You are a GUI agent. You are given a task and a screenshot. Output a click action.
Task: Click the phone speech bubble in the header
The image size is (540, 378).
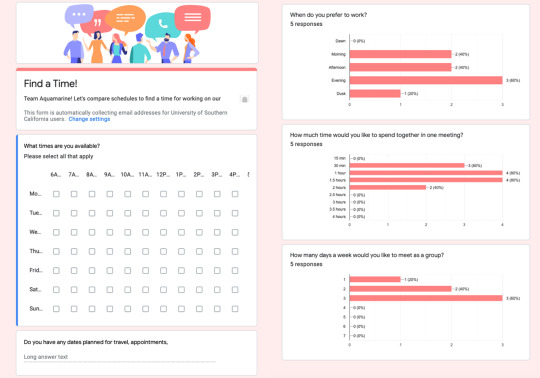coord(163,25)
